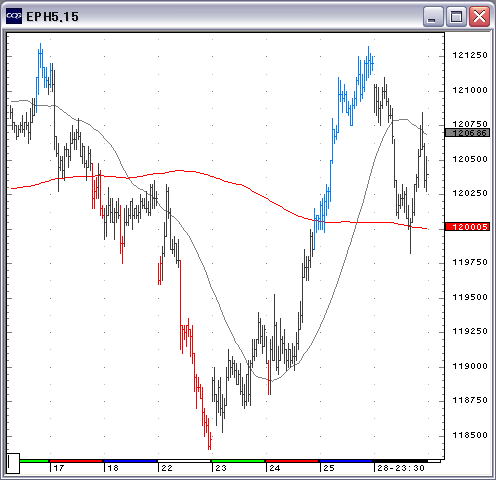496x480 pixels.
Task: Select the 119250 price axis label
Action: [470, 331]
